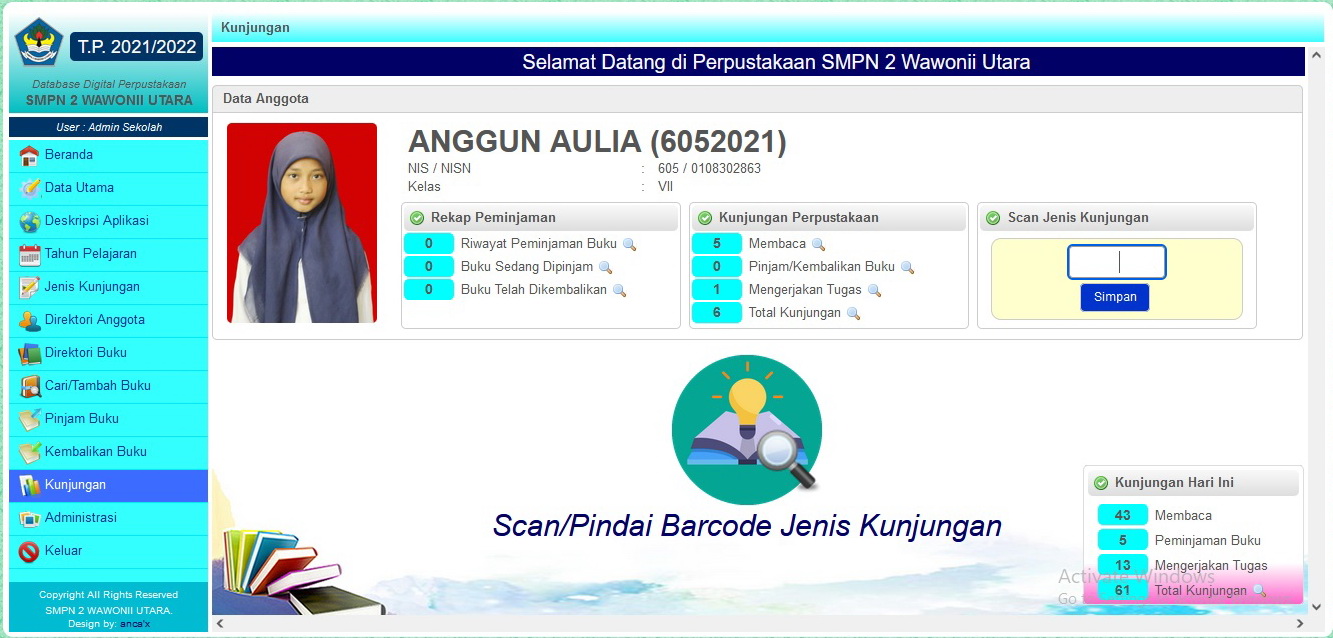
Task: Click the member photo of Anggun Aulia
Action: 302,223
